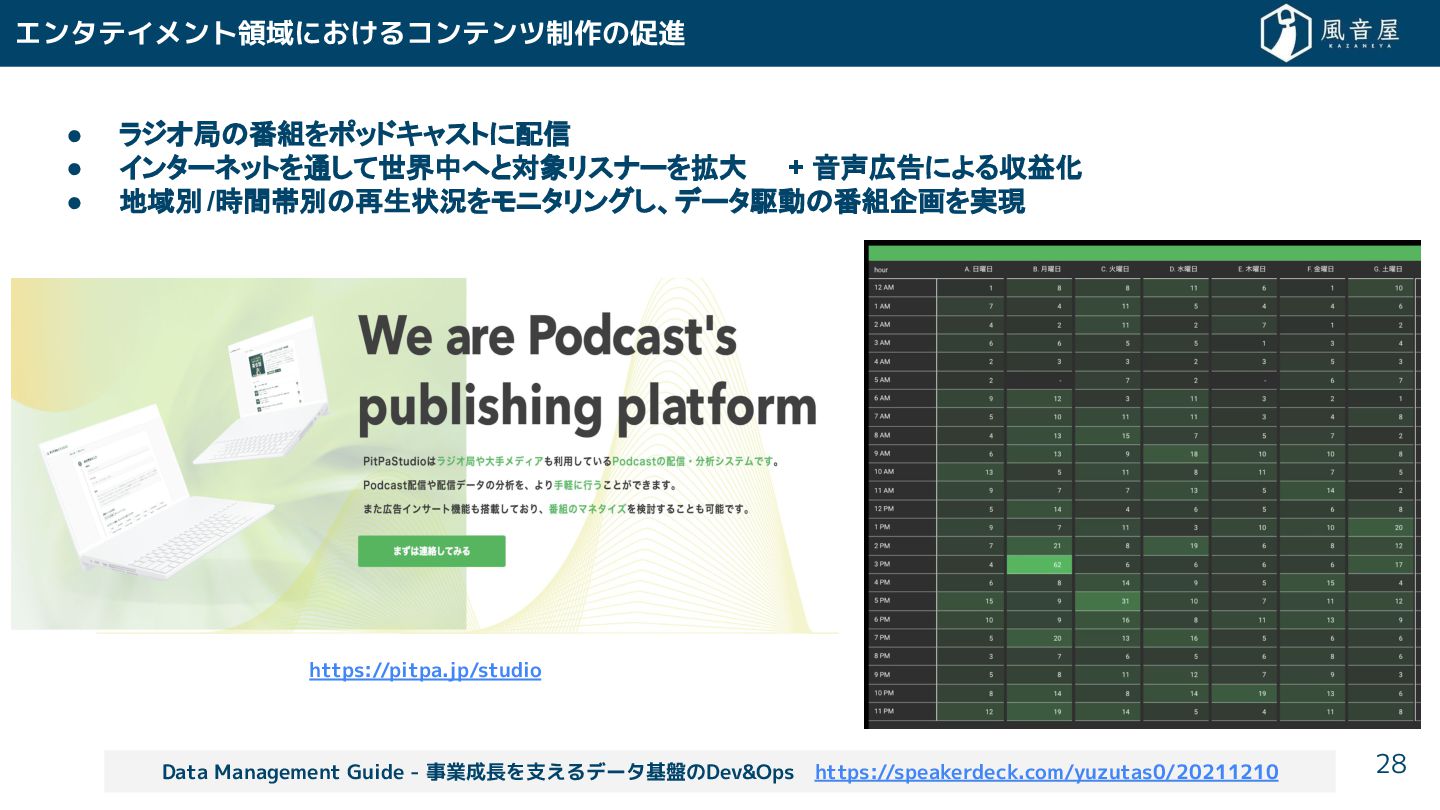Click the '12 PM' row label
1440x810 pixels.
point(884,508)
